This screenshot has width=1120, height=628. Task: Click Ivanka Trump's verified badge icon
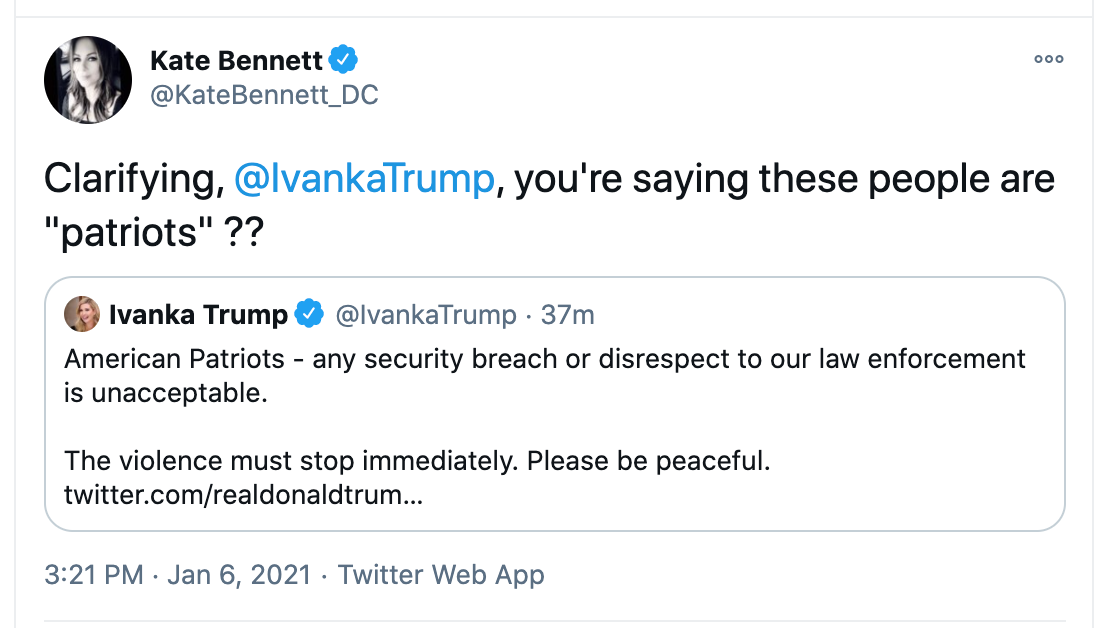pos(310,313)
